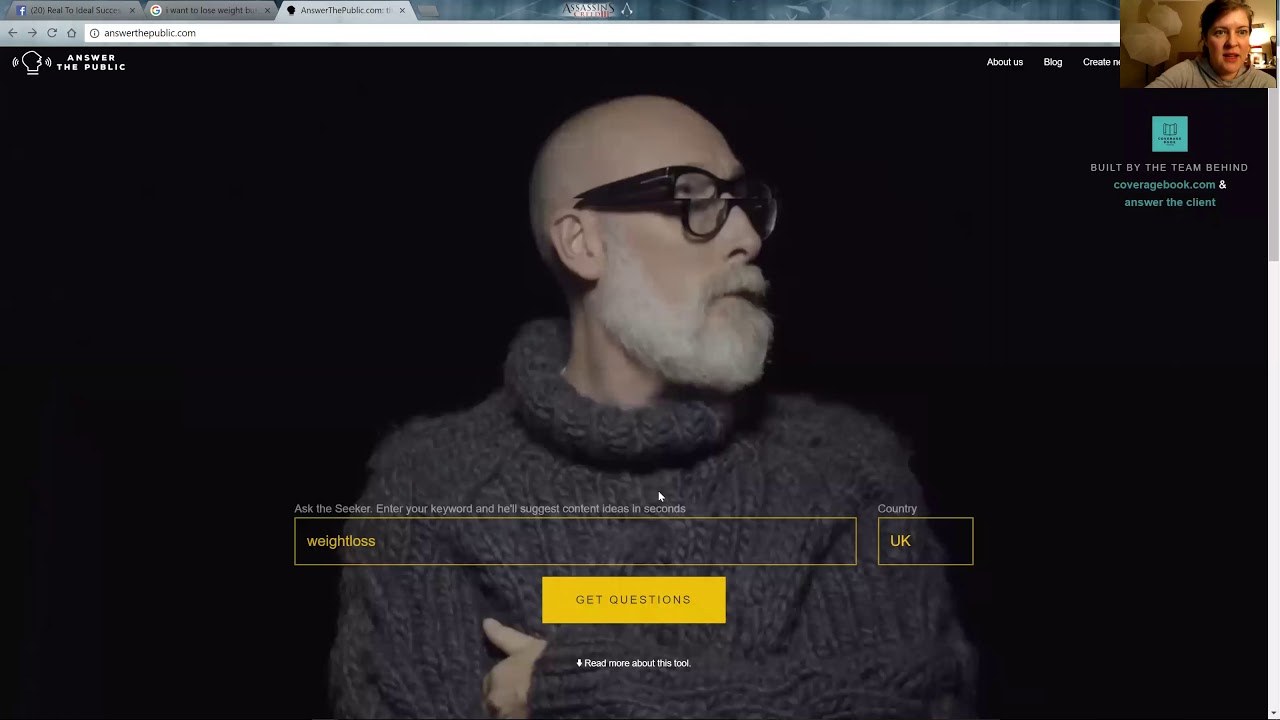Click the Answer The Public logo
The width and height of the screenshot is (1280, 720).
(69, 63)
